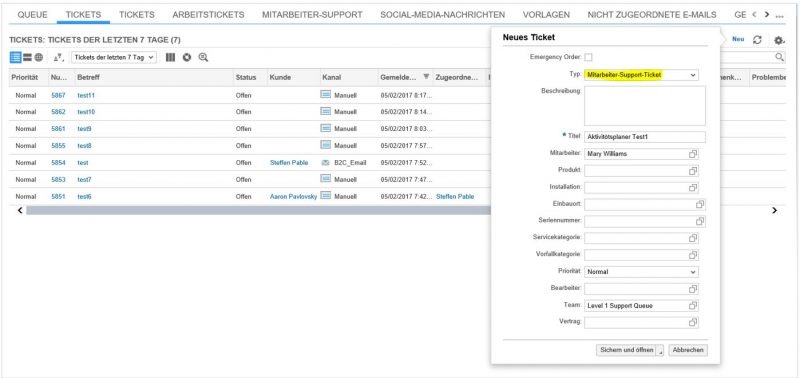Click the email channel icon in row test
Screen dimensions: 800x378
(326, 163)
